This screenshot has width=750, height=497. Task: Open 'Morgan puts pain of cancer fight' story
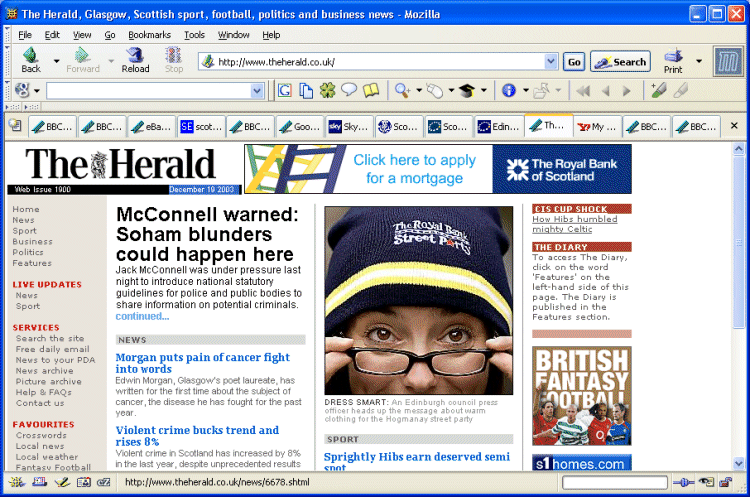pyautogui.click(x=202, y=363)
